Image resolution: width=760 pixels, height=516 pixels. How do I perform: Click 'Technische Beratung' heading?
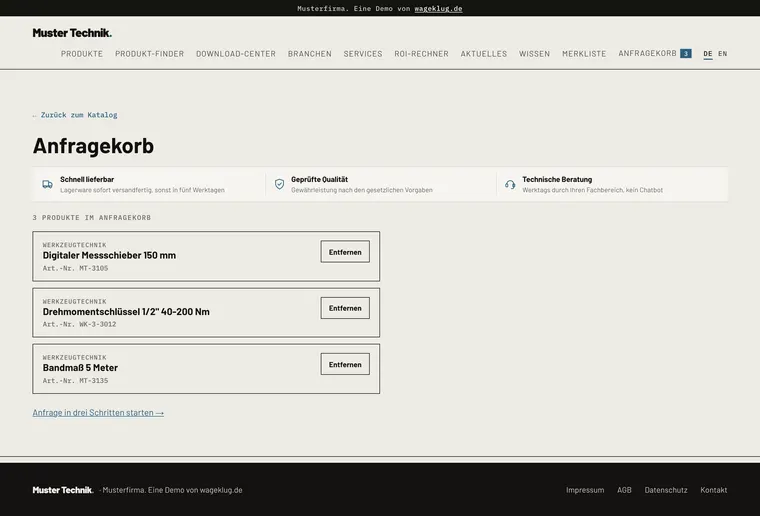(x=557, y=179)
